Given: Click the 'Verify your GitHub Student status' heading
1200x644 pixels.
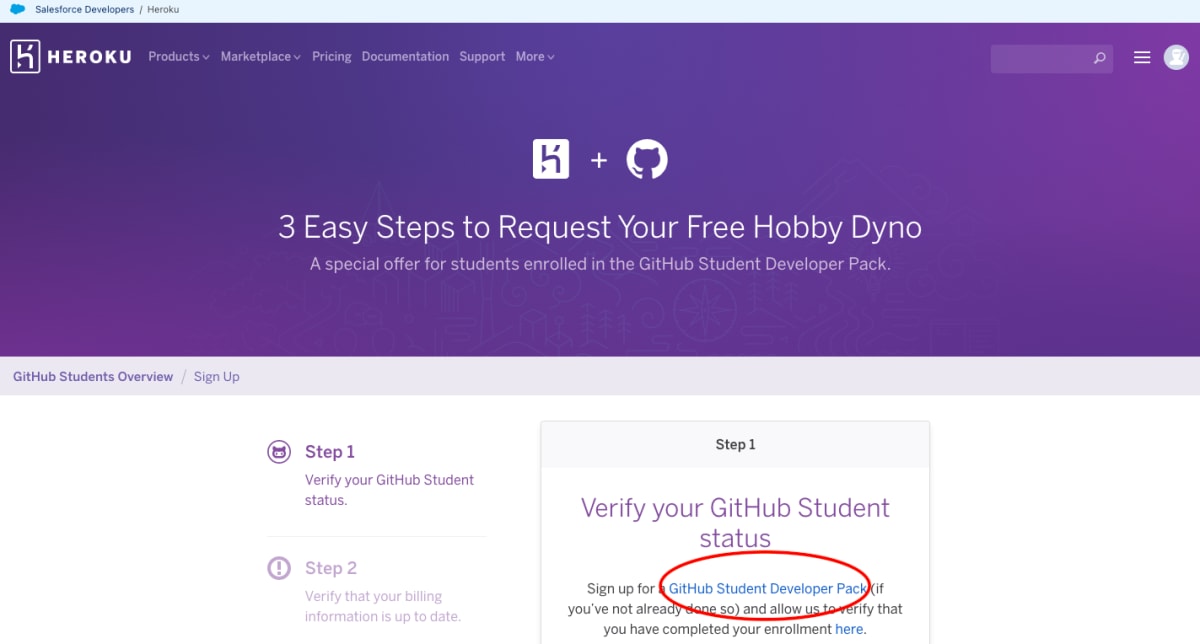Looking at the screenshot, I should click(x=735, y=523).
